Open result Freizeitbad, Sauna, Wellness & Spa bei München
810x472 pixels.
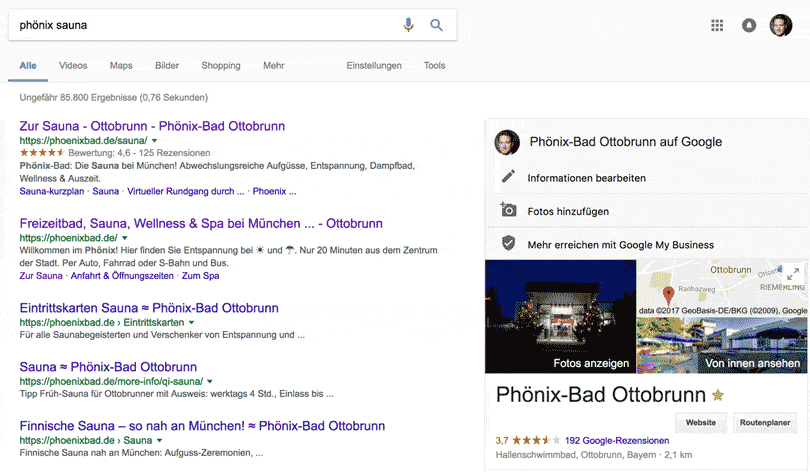(201, 224)
